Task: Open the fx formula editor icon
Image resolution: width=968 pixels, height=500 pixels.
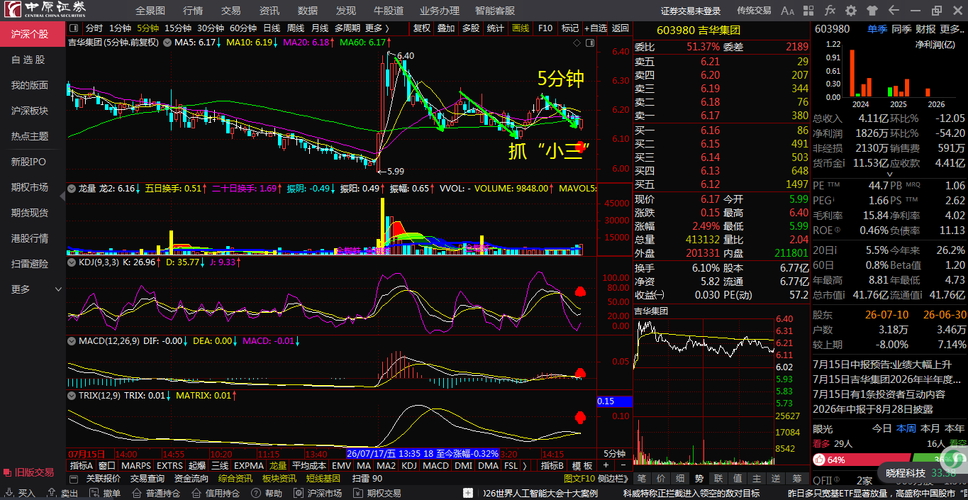Action: 830,10
